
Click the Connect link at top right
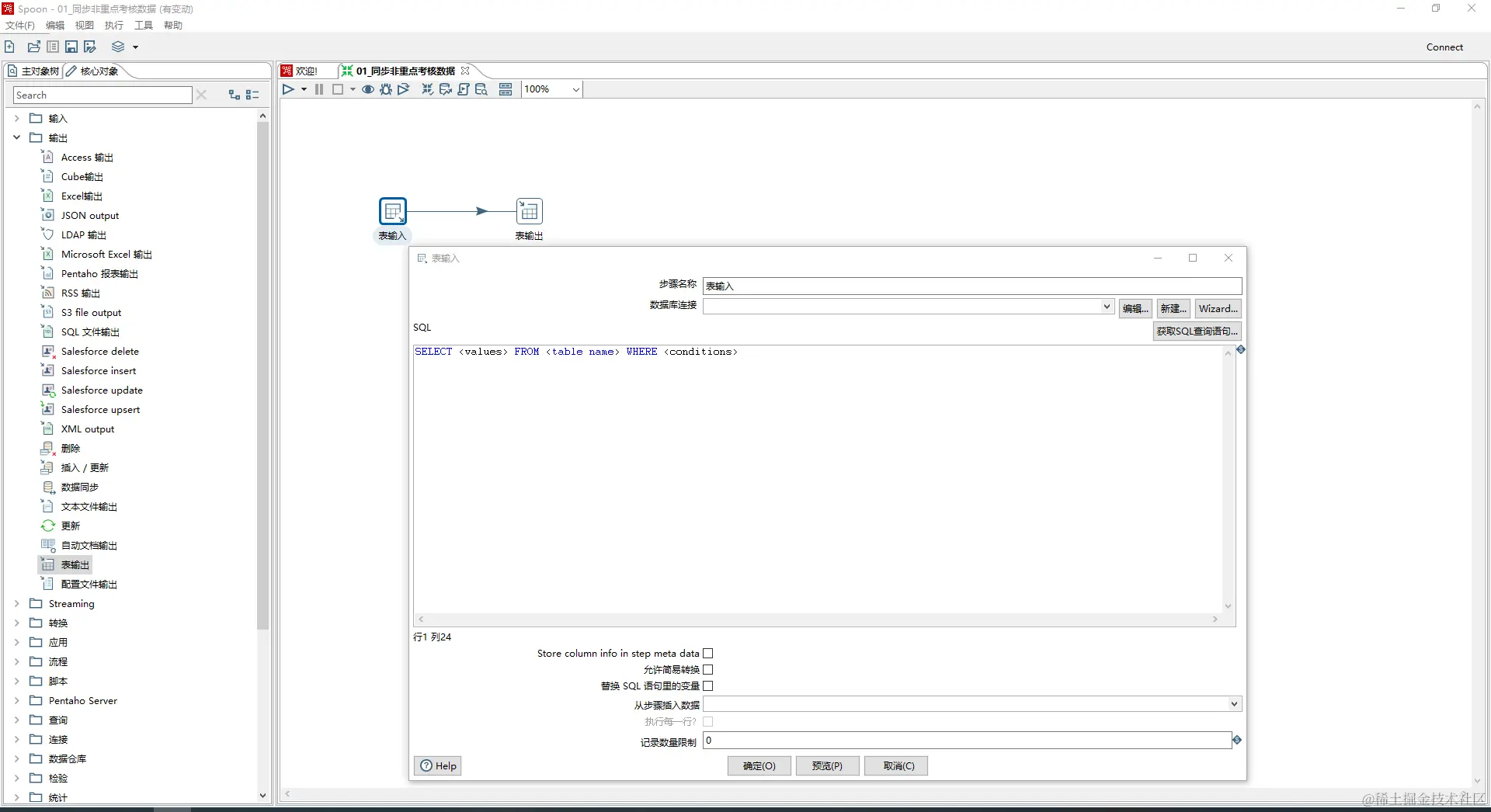[1444, 47]
